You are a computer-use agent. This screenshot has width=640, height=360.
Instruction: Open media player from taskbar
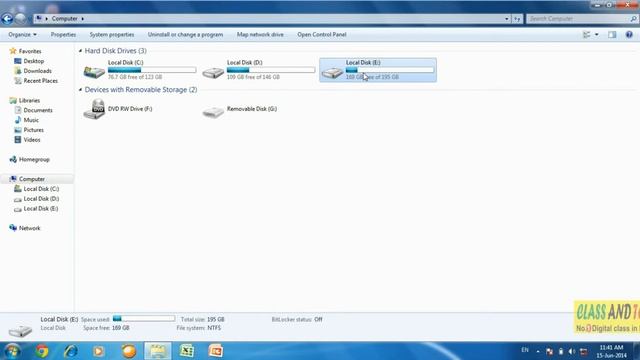[x=98, y=351]
